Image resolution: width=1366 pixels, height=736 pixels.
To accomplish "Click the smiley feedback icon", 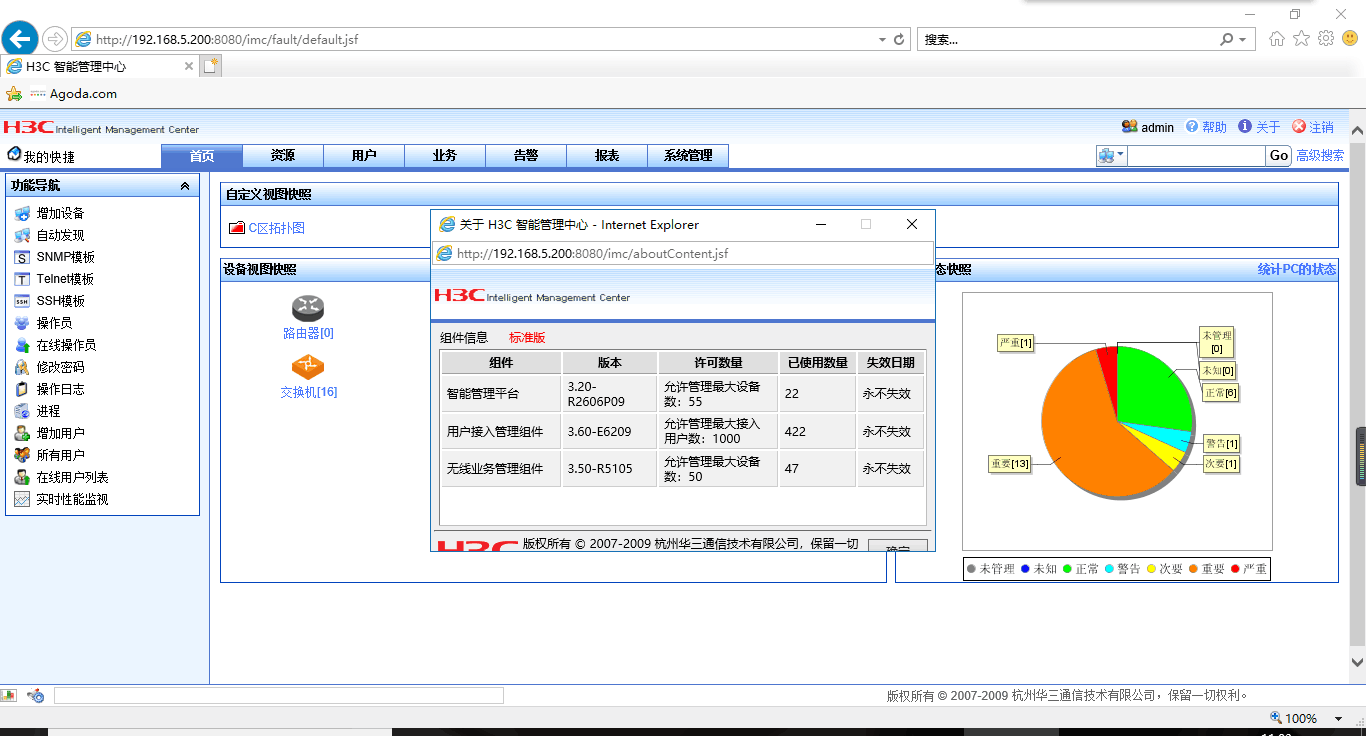I will 1350,39.
